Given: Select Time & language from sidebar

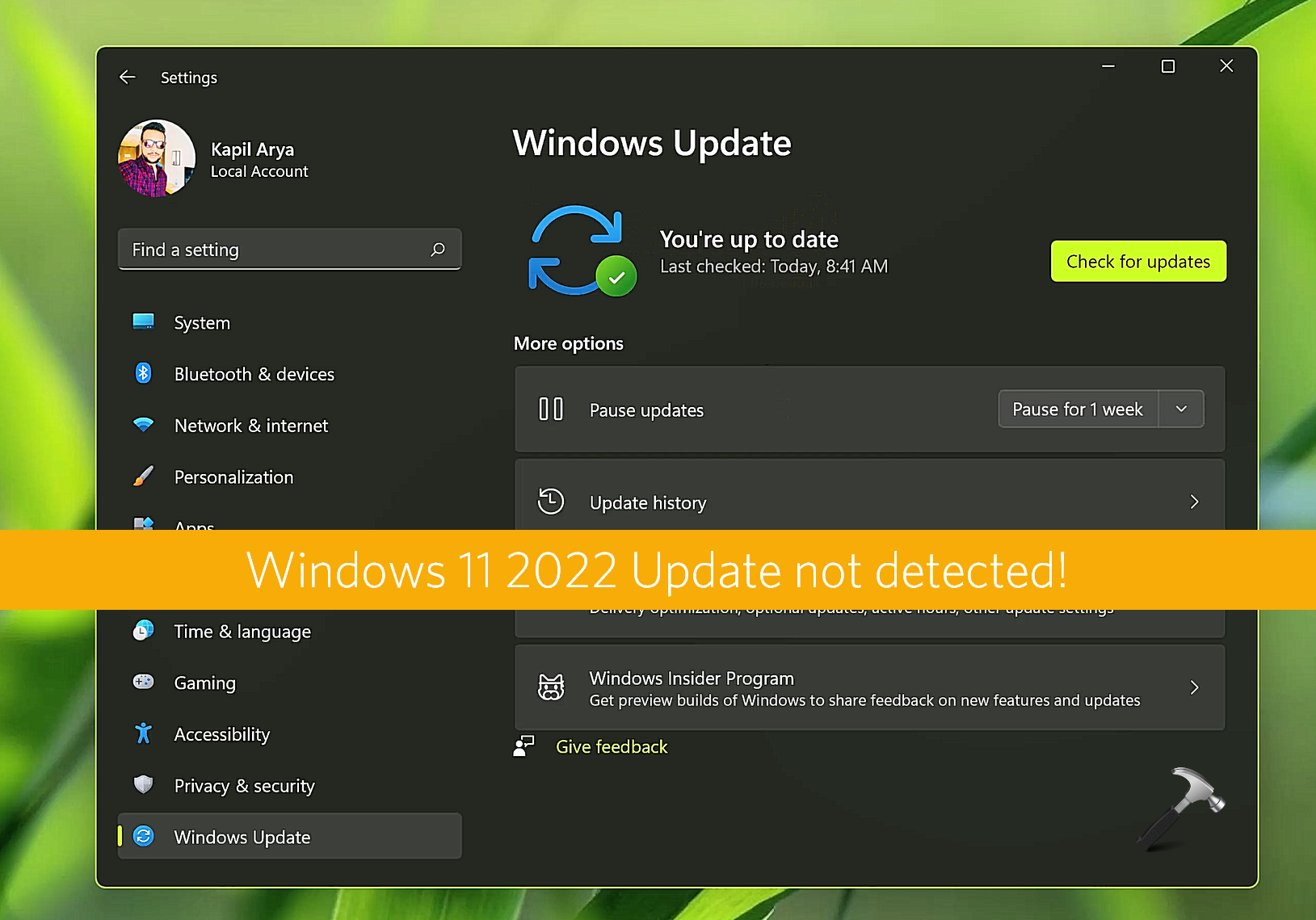Looking at the screenshot, I should (x=242, y=631).
